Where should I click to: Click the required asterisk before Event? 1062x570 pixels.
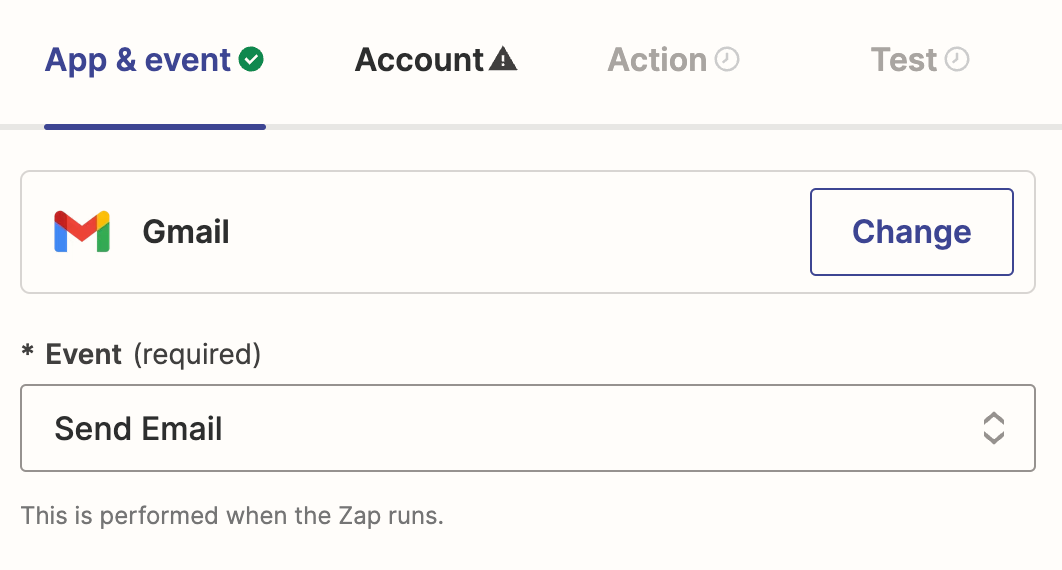28,354
